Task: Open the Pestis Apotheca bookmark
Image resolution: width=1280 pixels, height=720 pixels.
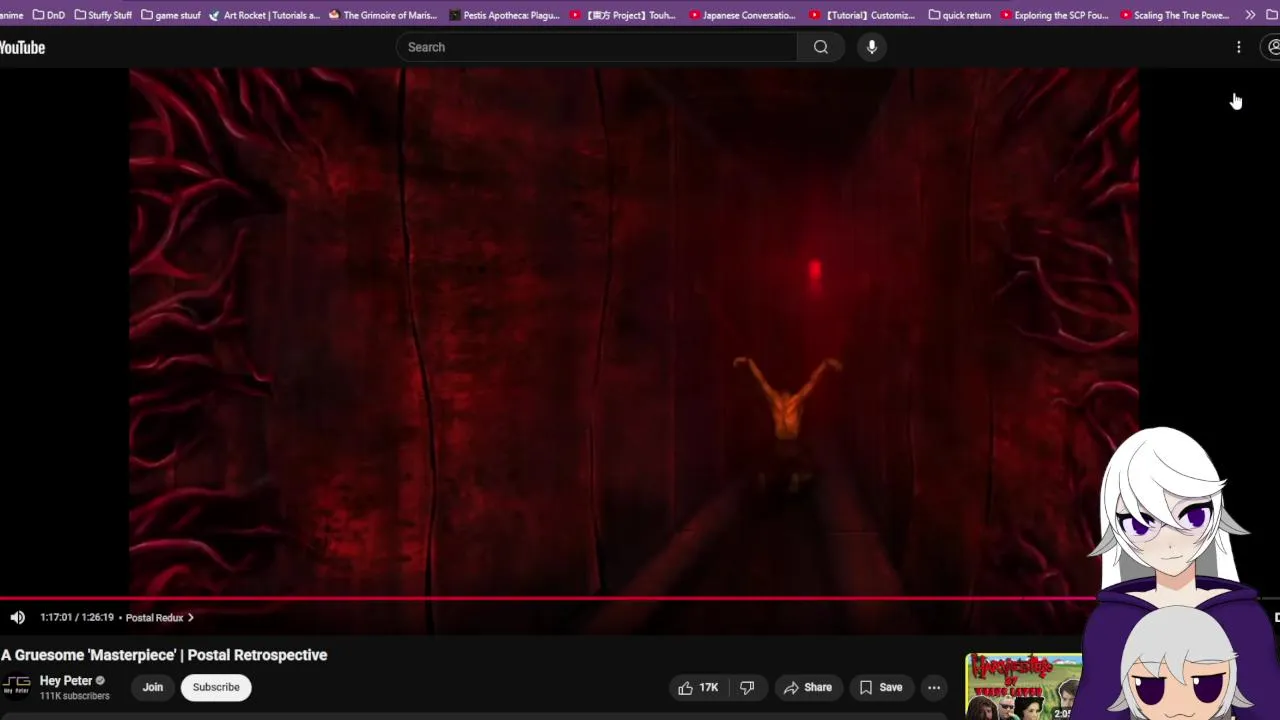Action: (x=505, y=15)
